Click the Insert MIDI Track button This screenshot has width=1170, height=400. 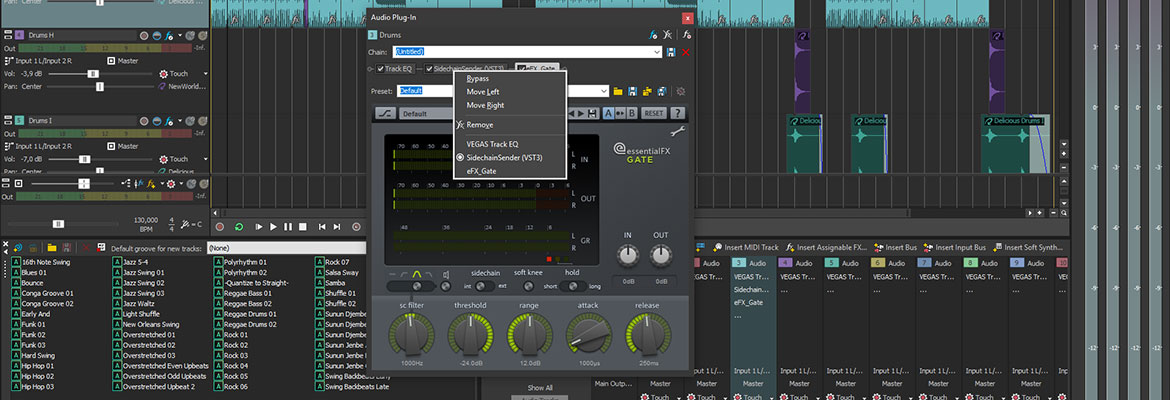tap(745, 247)
